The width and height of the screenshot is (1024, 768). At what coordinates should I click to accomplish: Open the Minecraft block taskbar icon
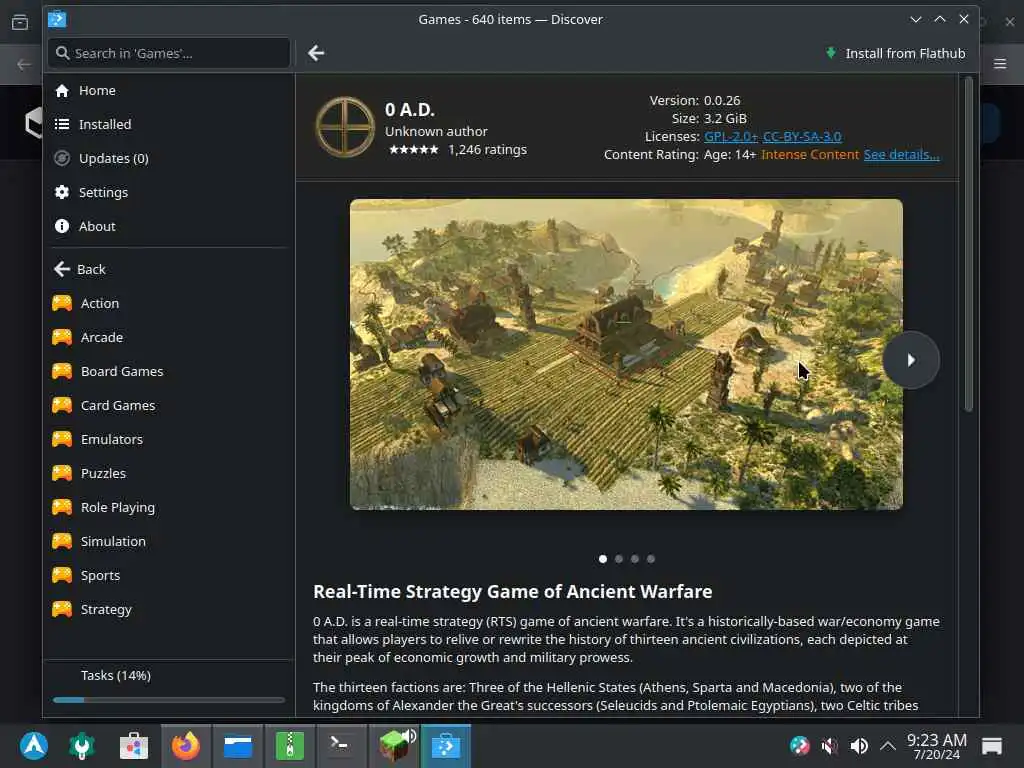click(394, 745)
